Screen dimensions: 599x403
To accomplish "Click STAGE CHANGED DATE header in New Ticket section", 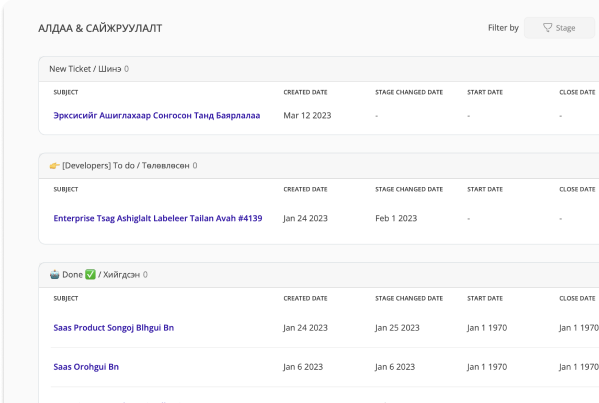I will click(x=409, y=92).
